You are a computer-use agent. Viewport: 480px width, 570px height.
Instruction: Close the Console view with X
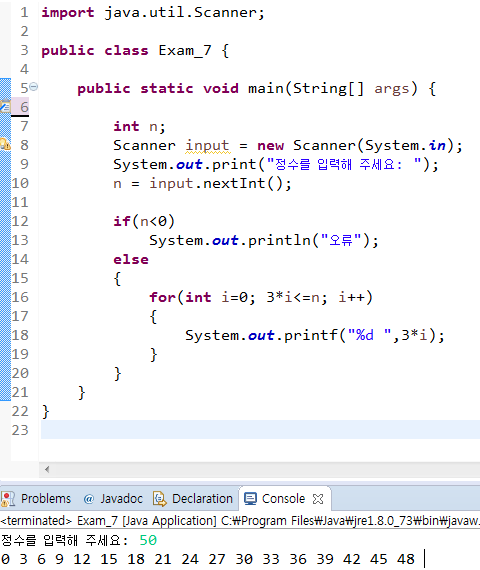pos(317,499)
